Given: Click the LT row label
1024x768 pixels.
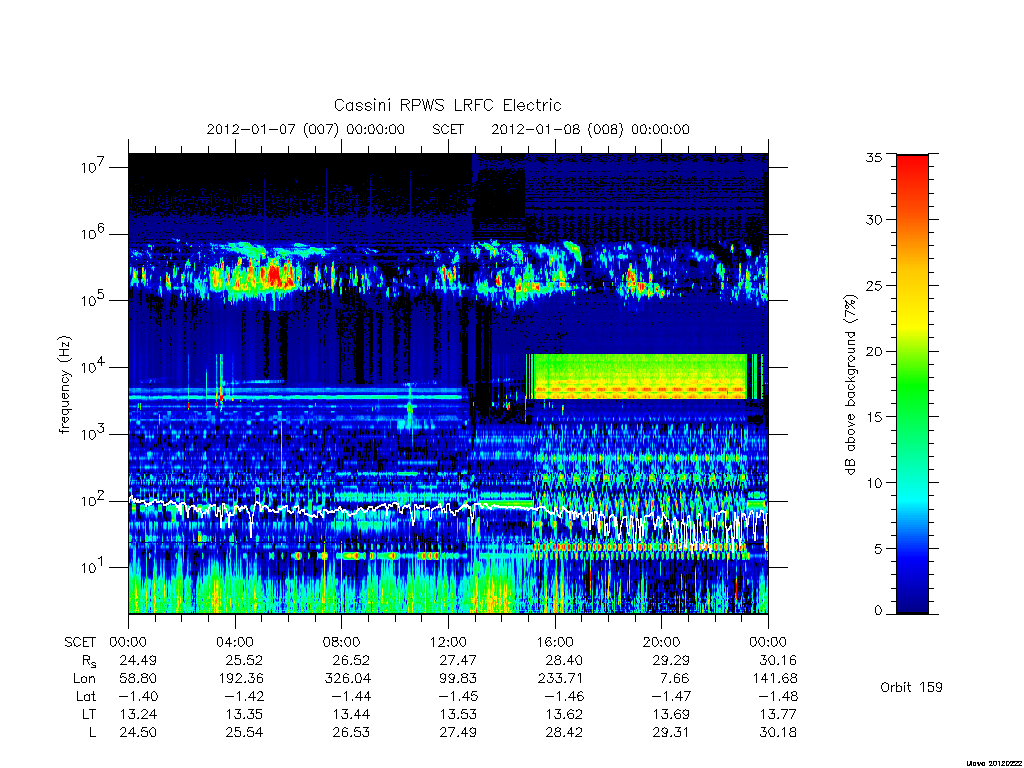Looking at the screenshot, I should click(x=89, y=714).
